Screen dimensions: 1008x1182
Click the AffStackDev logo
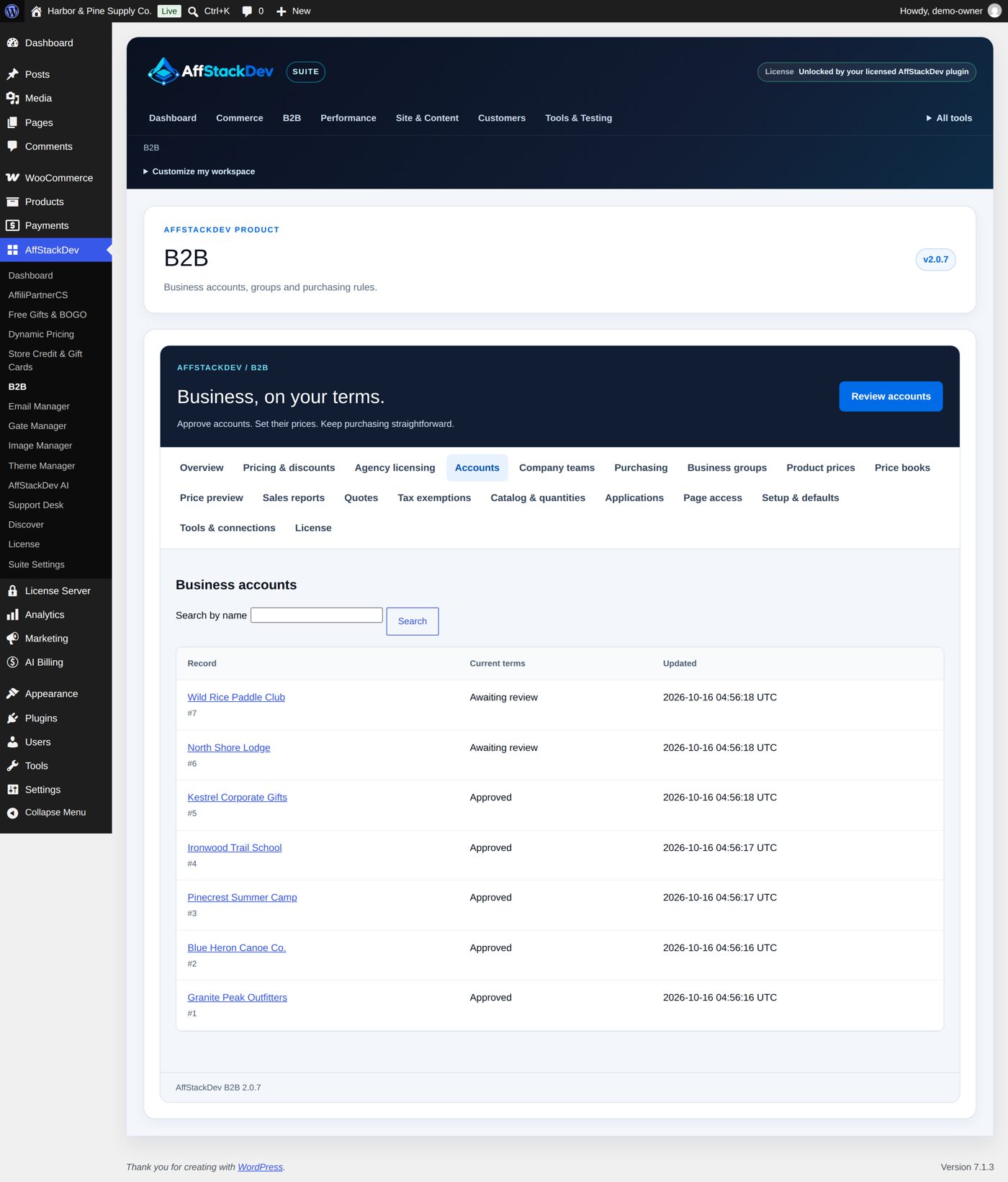tap(210, 71)
